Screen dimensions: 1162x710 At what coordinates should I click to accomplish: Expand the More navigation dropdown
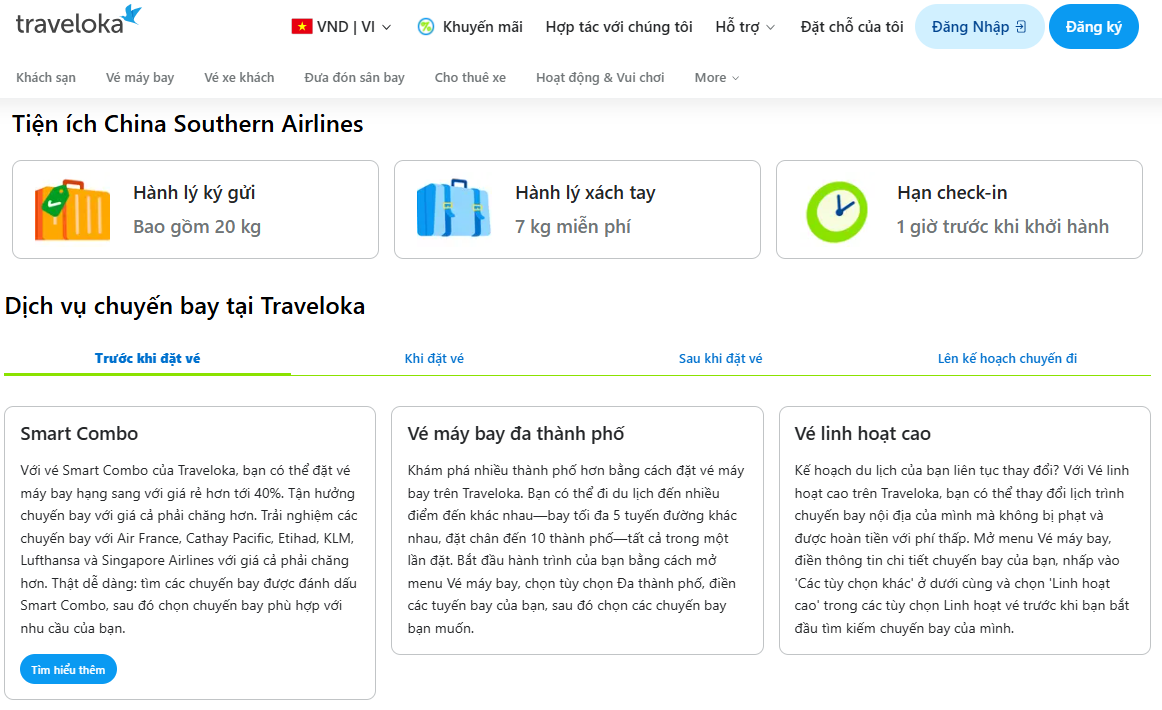(x=717, y=78)
